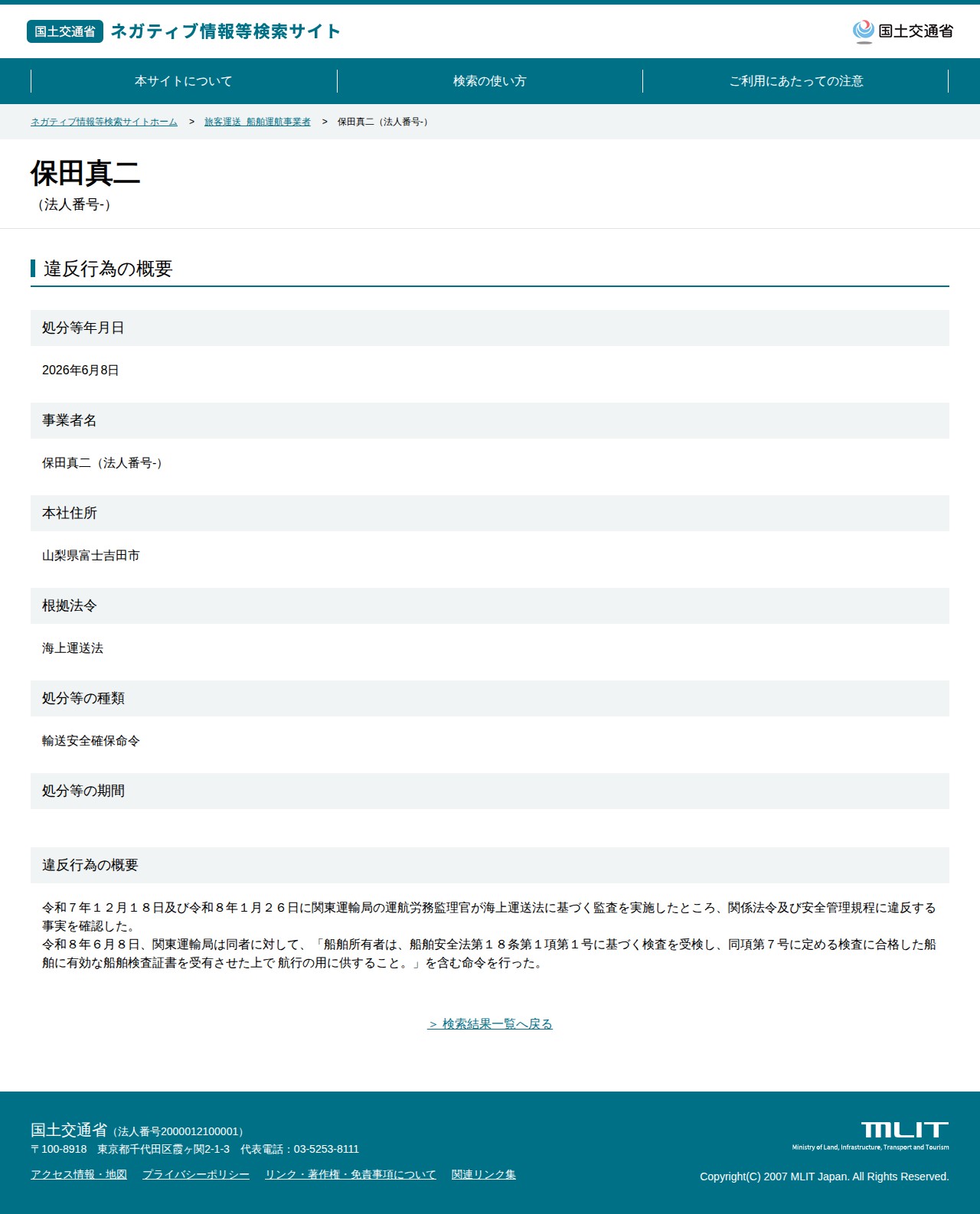This screenshot has height=1214, width=980.
Task: Click the 処分等の期間 label
Action: (83, 791)
